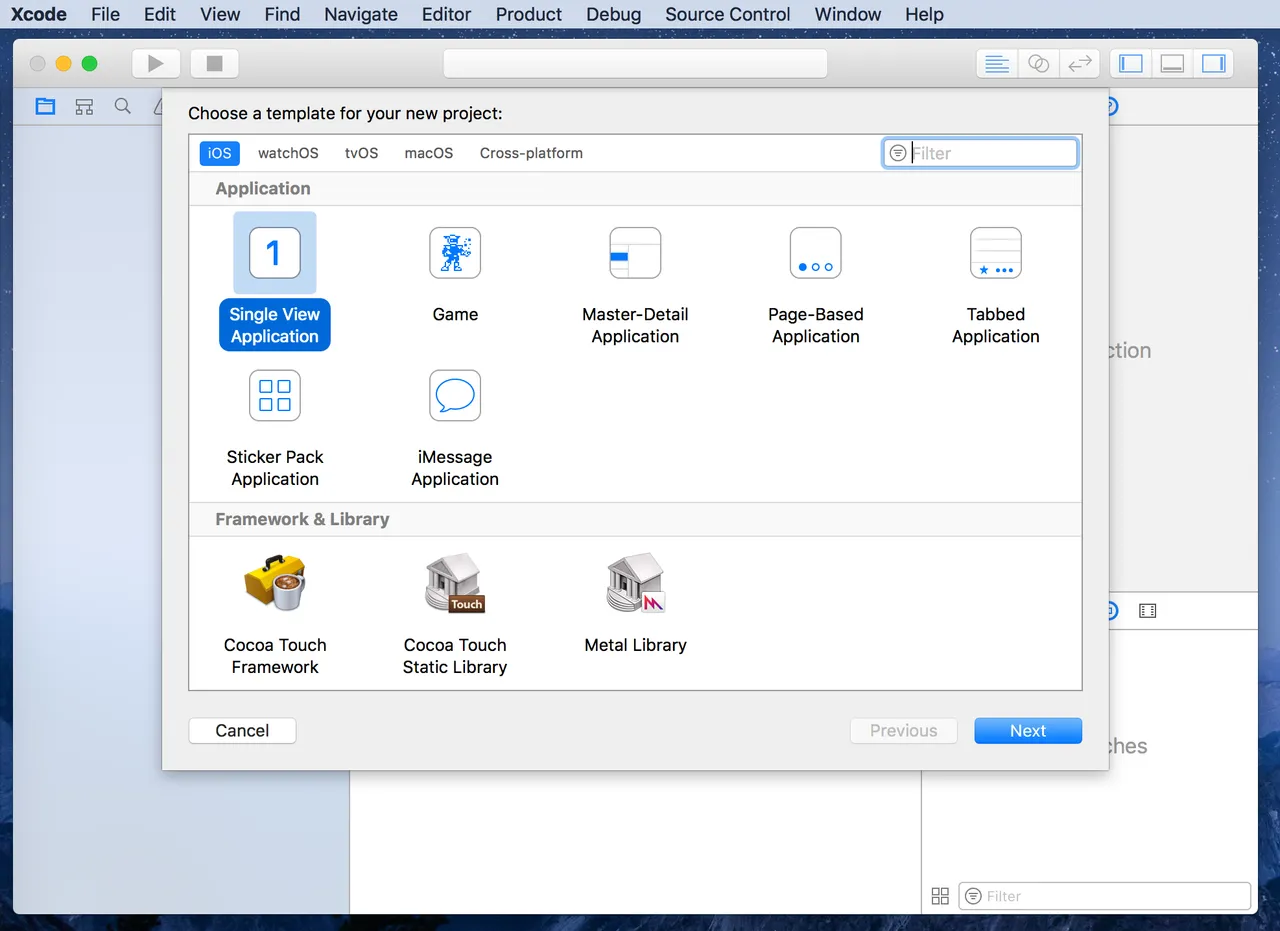Viewport: 1280px width, 931px height.
Task: Pick the Cocoa Touch Framework template
Action: point(275,614)
